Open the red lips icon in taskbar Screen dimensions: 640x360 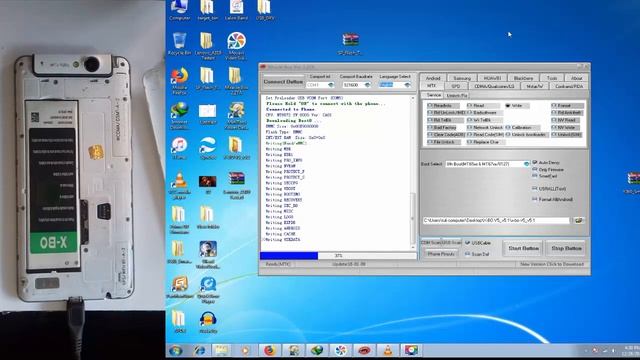tap(364, 350)
